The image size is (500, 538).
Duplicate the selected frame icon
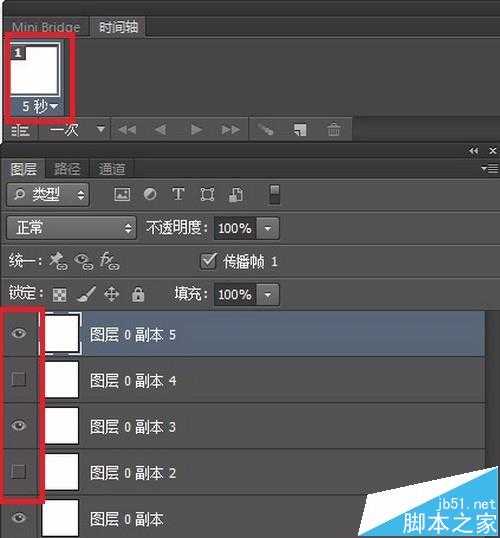299,130
